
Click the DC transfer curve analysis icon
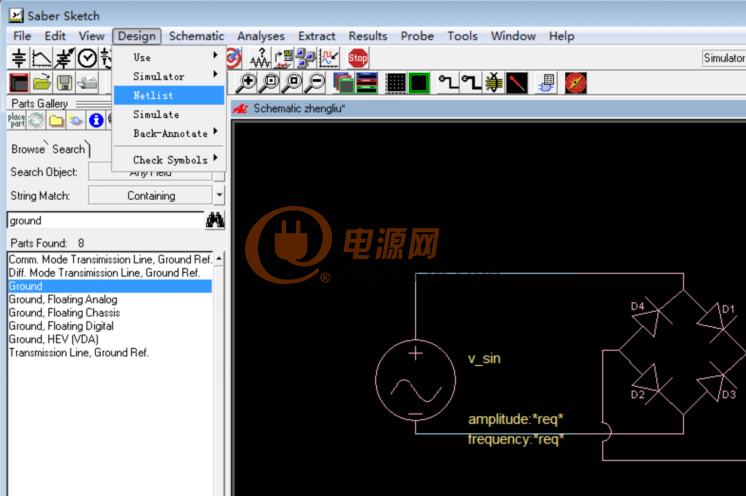point(41,58)
